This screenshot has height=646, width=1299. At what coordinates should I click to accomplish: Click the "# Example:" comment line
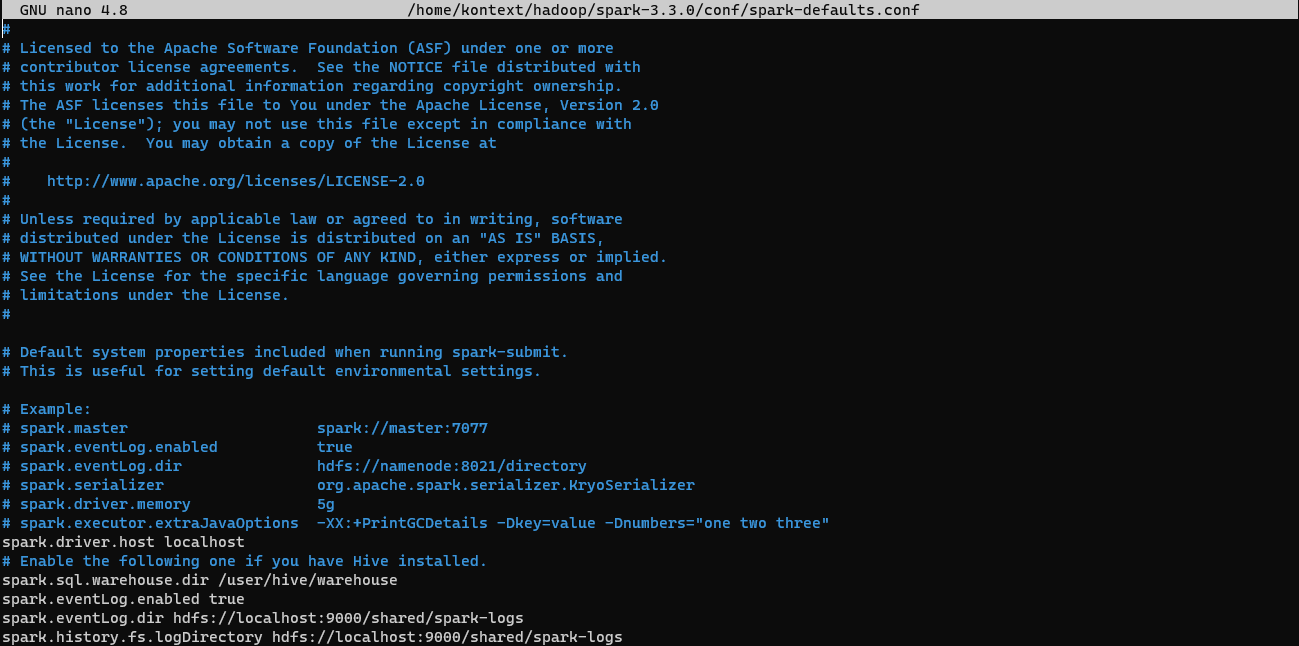[47, 409]
